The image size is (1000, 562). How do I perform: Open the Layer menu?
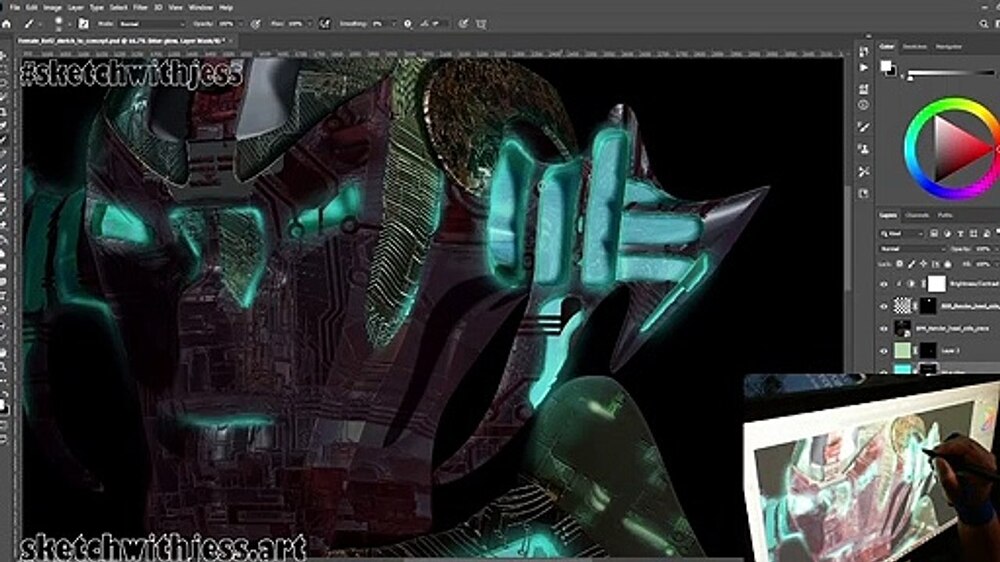(75, 8)
